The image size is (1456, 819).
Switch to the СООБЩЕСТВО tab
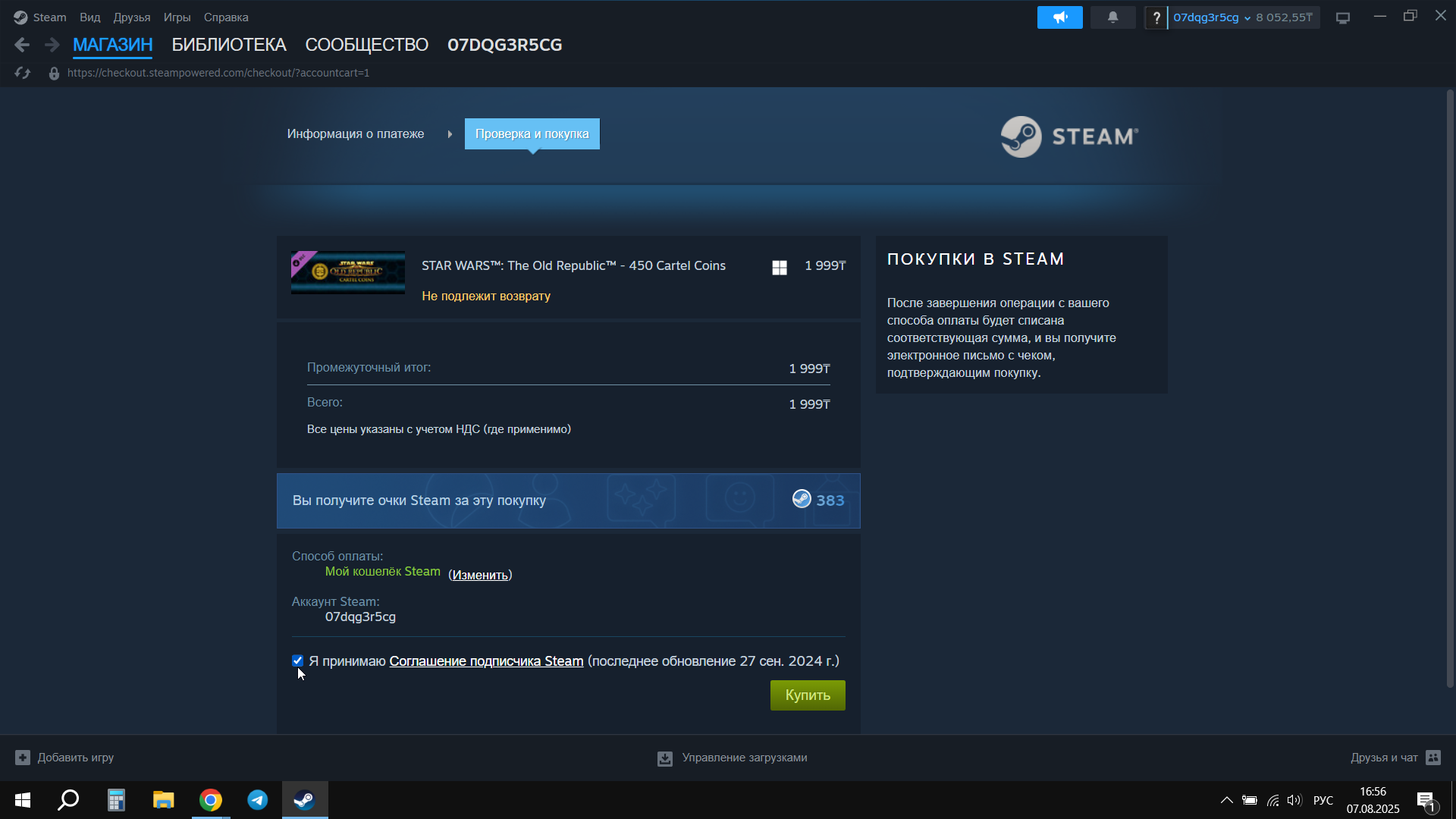pos(367,45)
